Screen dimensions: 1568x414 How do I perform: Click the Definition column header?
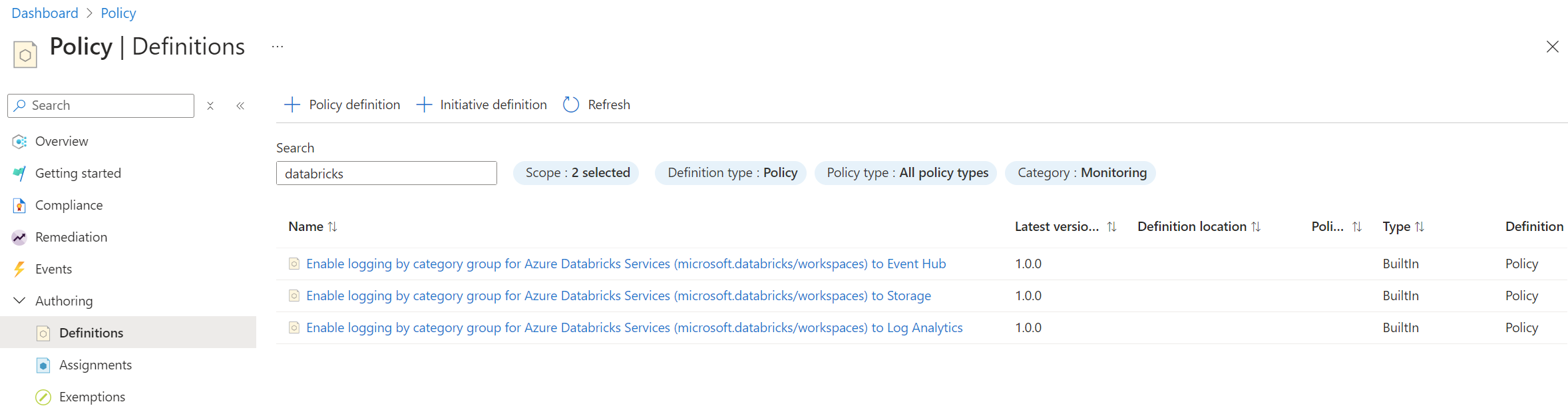pos(1534,227)
